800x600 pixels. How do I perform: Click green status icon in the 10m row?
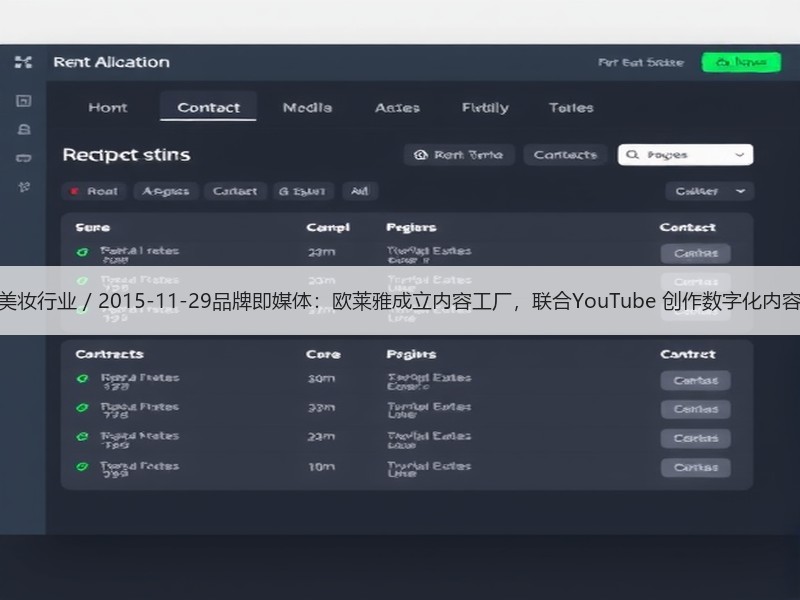click(x=82, y=466)
